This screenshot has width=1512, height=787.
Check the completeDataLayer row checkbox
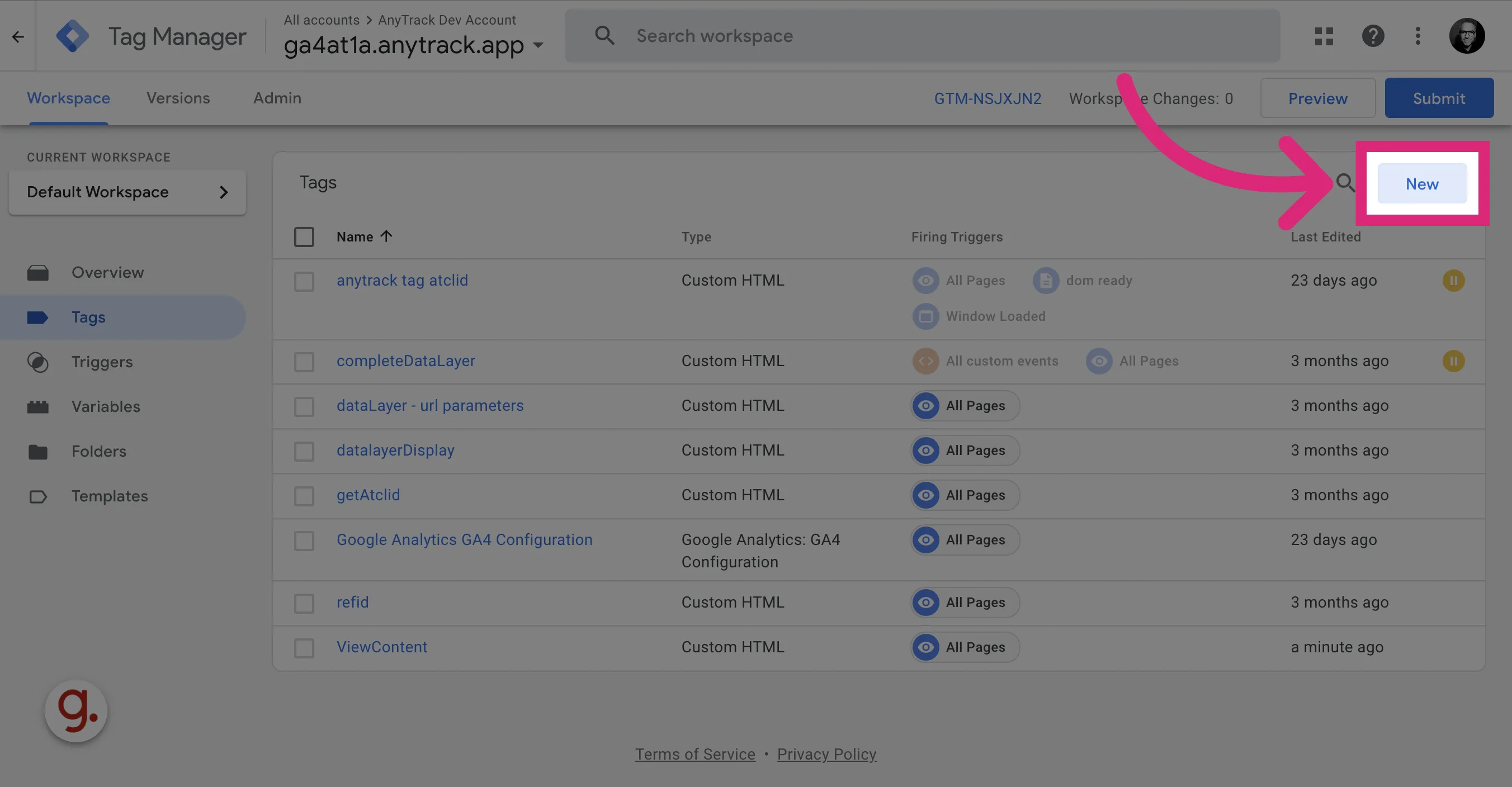click(x=304, y=362)
